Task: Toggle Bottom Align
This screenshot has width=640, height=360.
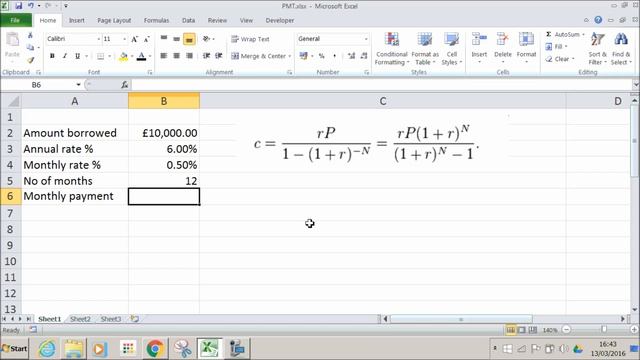Action: point(189,39)
